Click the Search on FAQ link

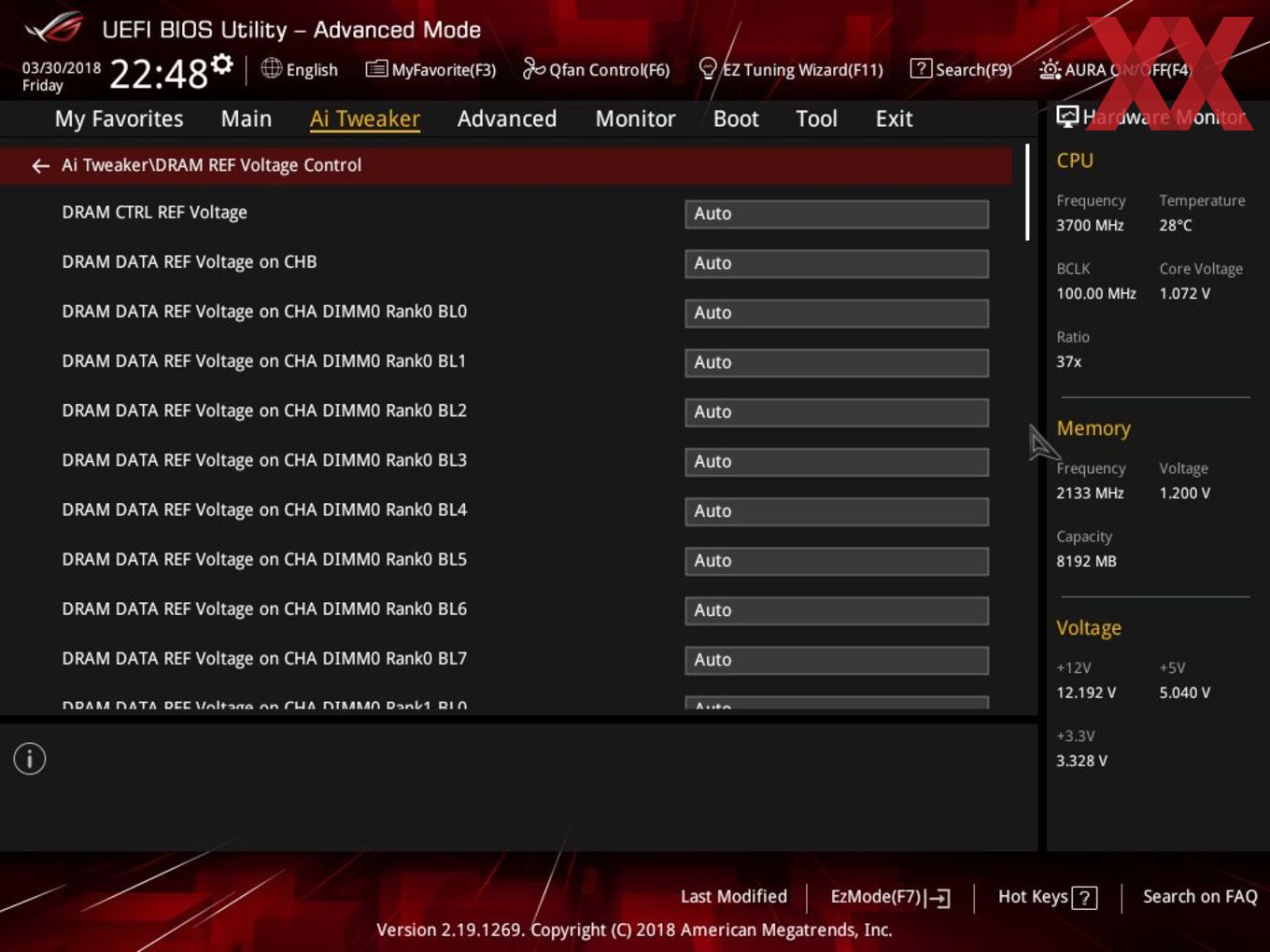(x=1200, y=896)
